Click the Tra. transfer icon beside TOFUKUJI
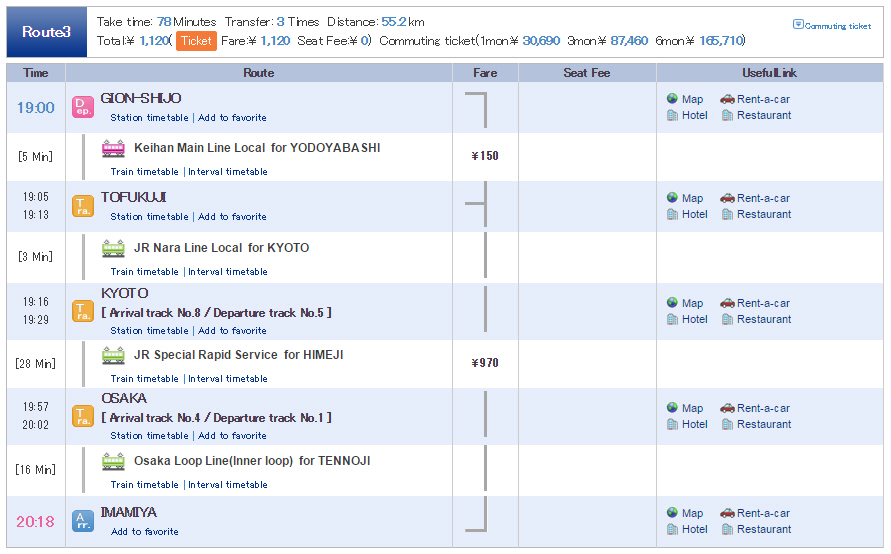Image resolution: width=891 pixels, height=554 pixels. point(83,206)
